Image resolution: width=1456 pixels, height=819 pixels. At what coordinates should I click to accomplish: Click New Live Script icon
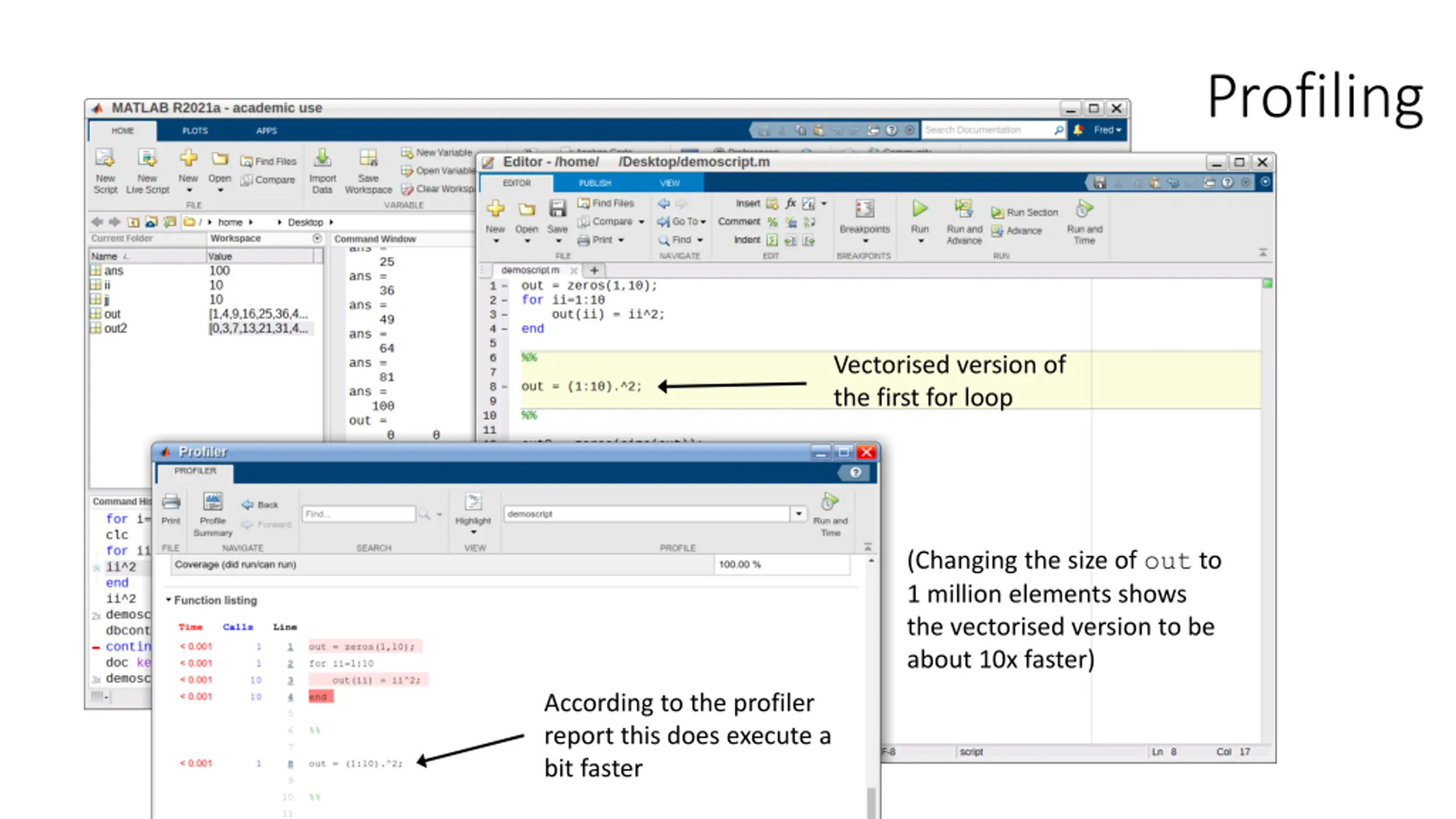tap(147, 159)
